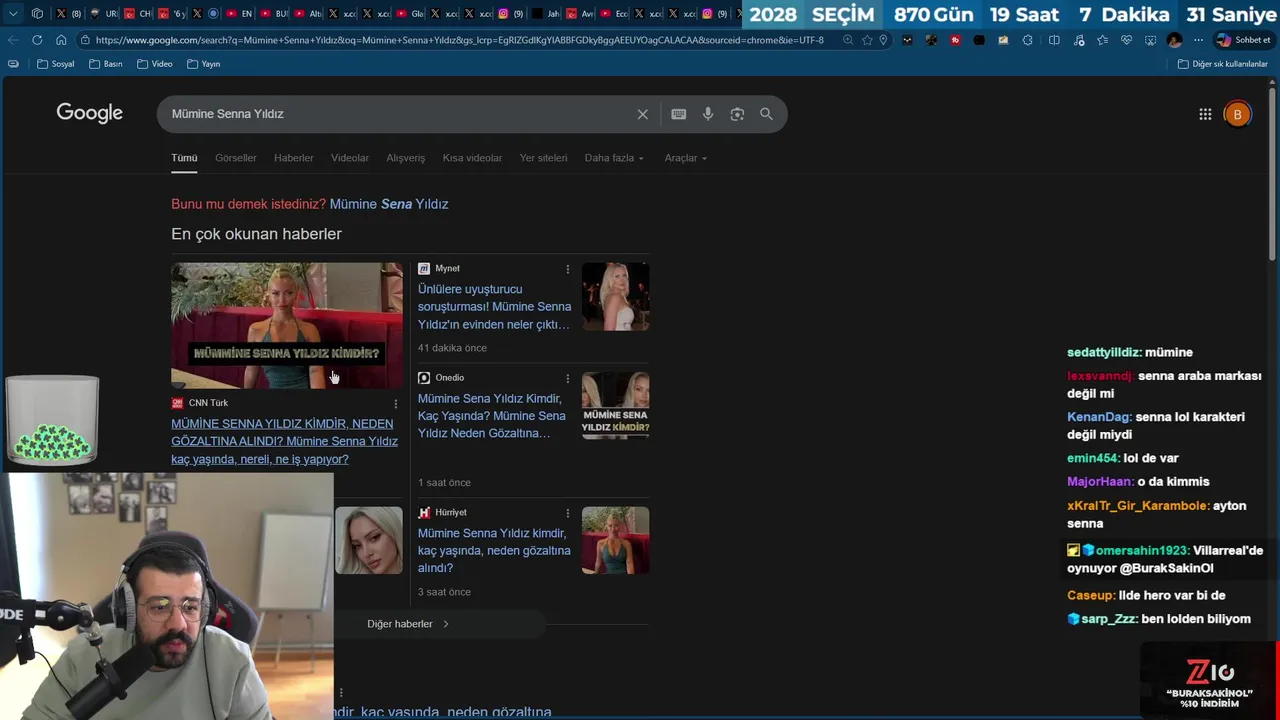Go back in browser history

13,40
